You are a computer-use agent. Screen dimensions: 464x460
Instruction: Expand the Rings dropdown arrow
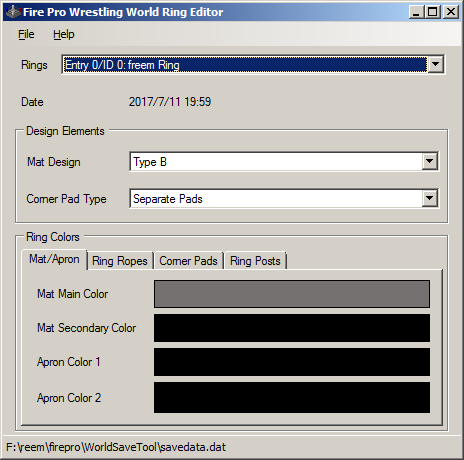[436, 65]
